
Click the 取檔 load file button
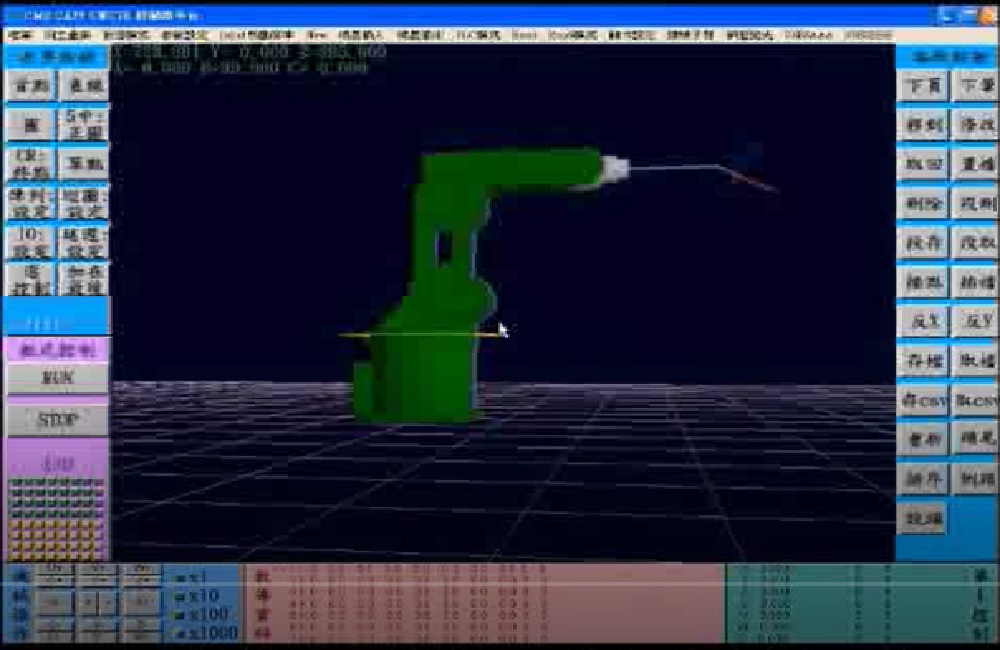tap(975, 361)
